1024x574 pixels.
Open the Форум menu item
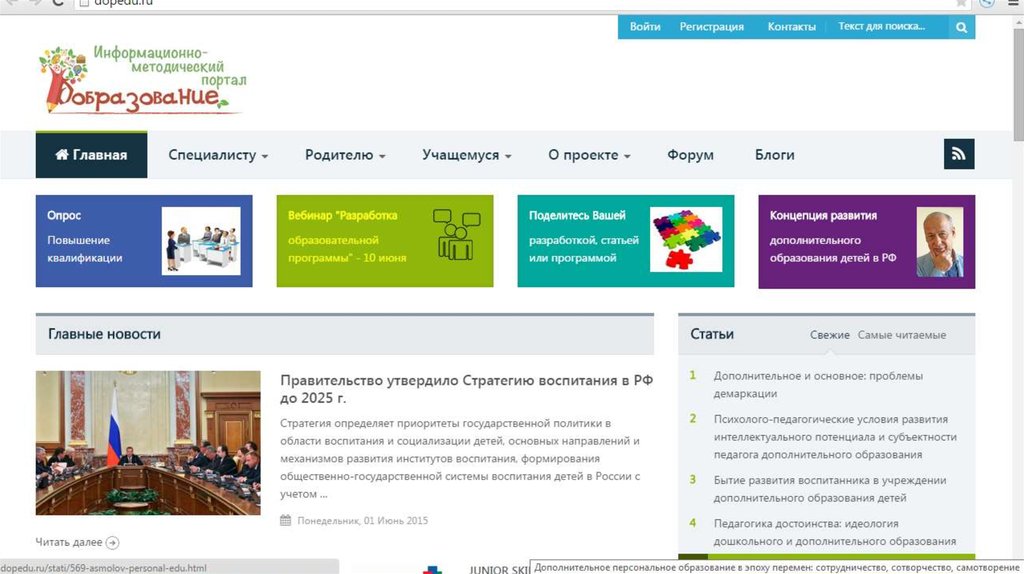[690, 155]
